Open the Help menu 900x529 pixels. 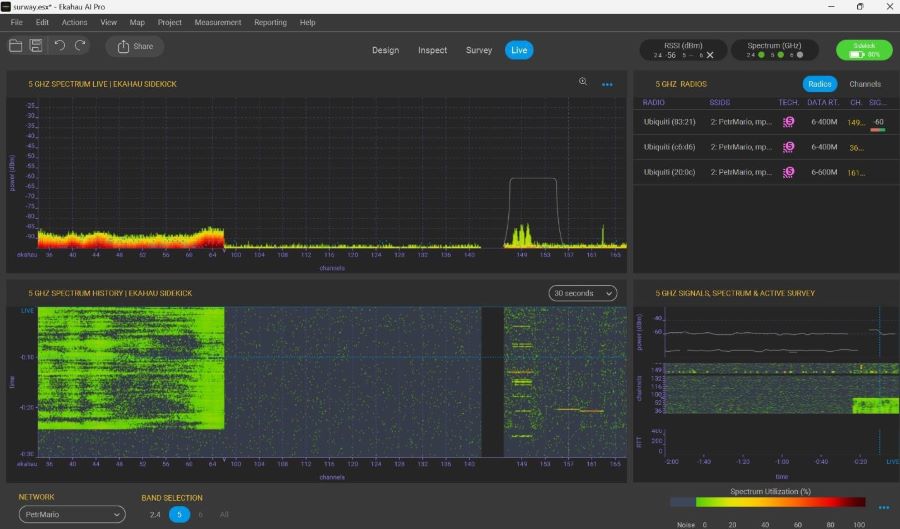[307, 22]
